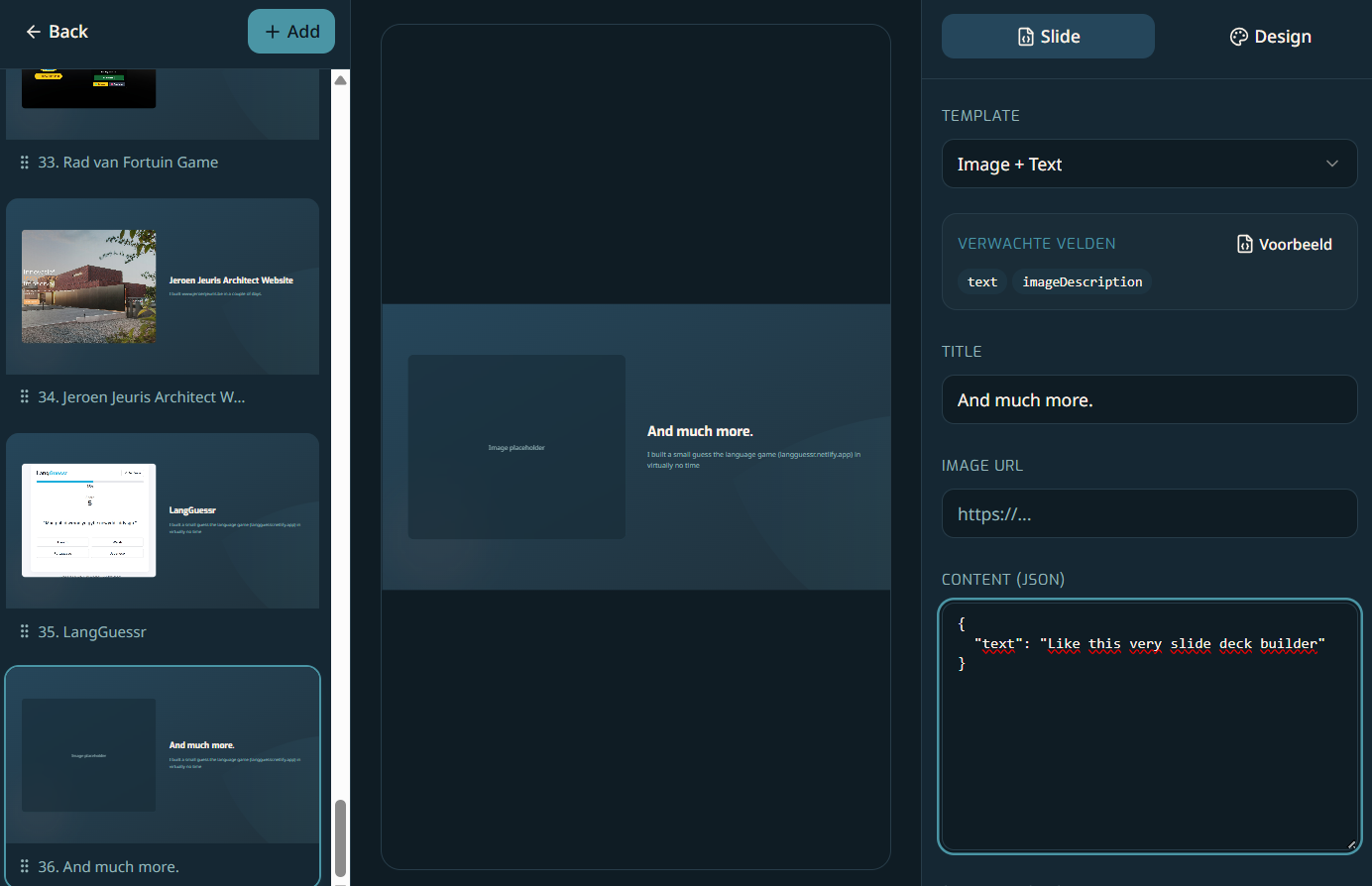Open the Image + Text template dropdown
The width and height of the screenshot is (1372, 886).
point(1148,165)
